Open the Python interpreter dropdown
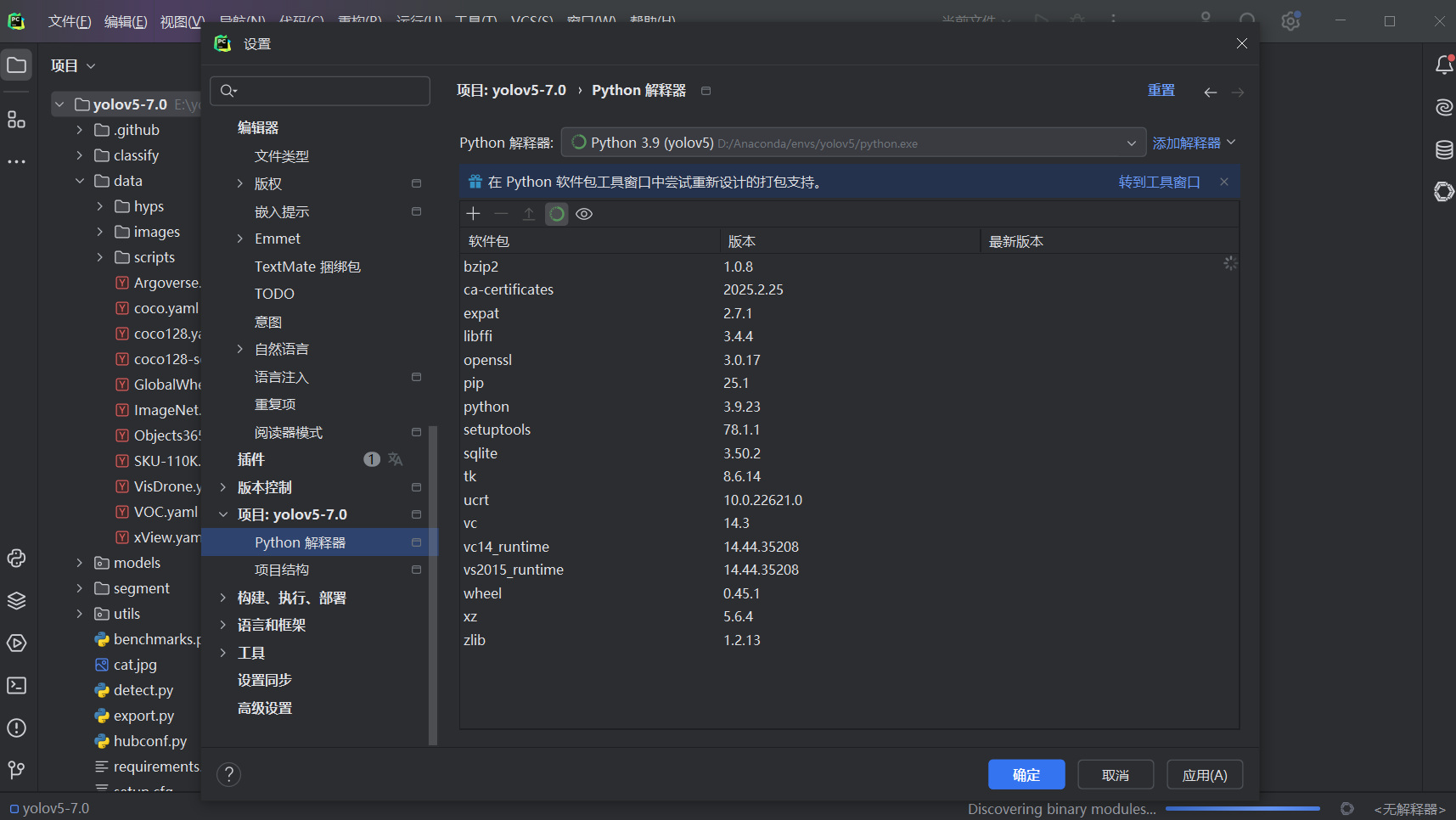Screen dimensions: 1456x820 [853, 143]
